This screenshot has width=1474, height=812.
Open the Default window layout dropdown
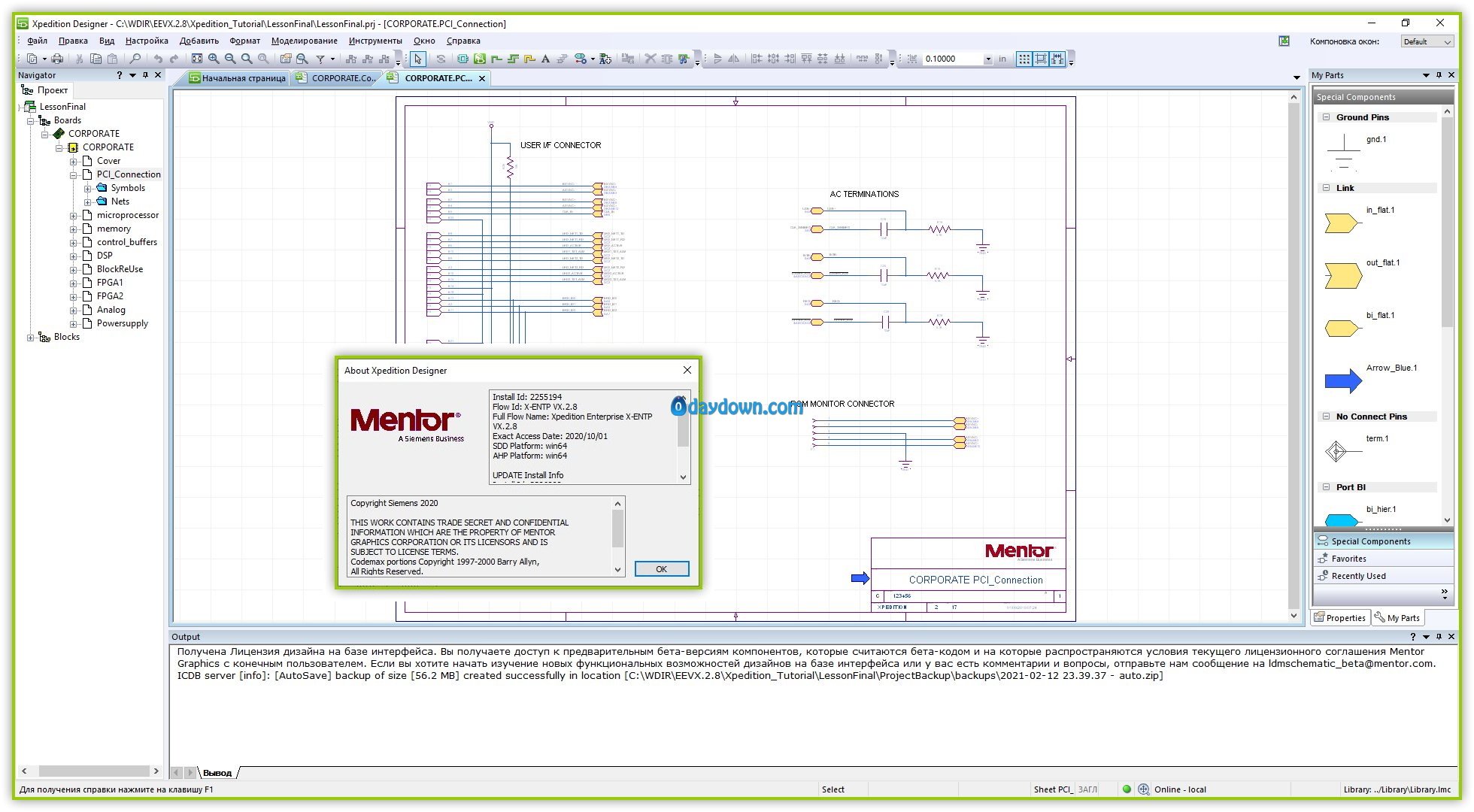pyautogui.click(x=1448, y=42)
